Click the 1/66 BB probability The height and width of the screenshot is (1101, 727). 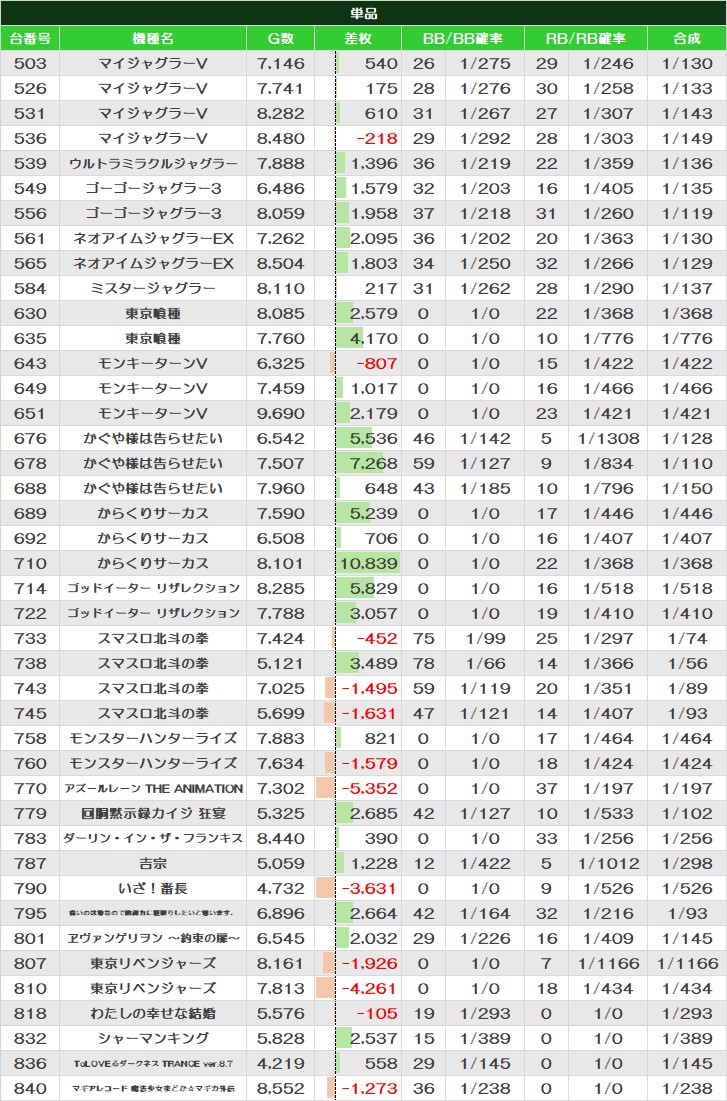click(x=485, y=664)
